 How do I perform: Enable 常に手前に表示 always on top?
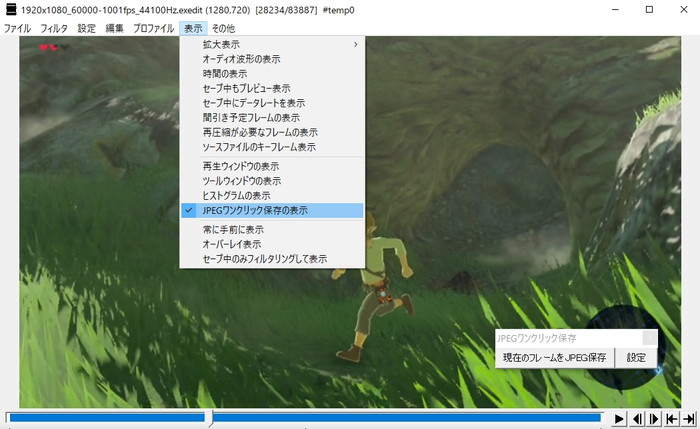pos(272,229)
